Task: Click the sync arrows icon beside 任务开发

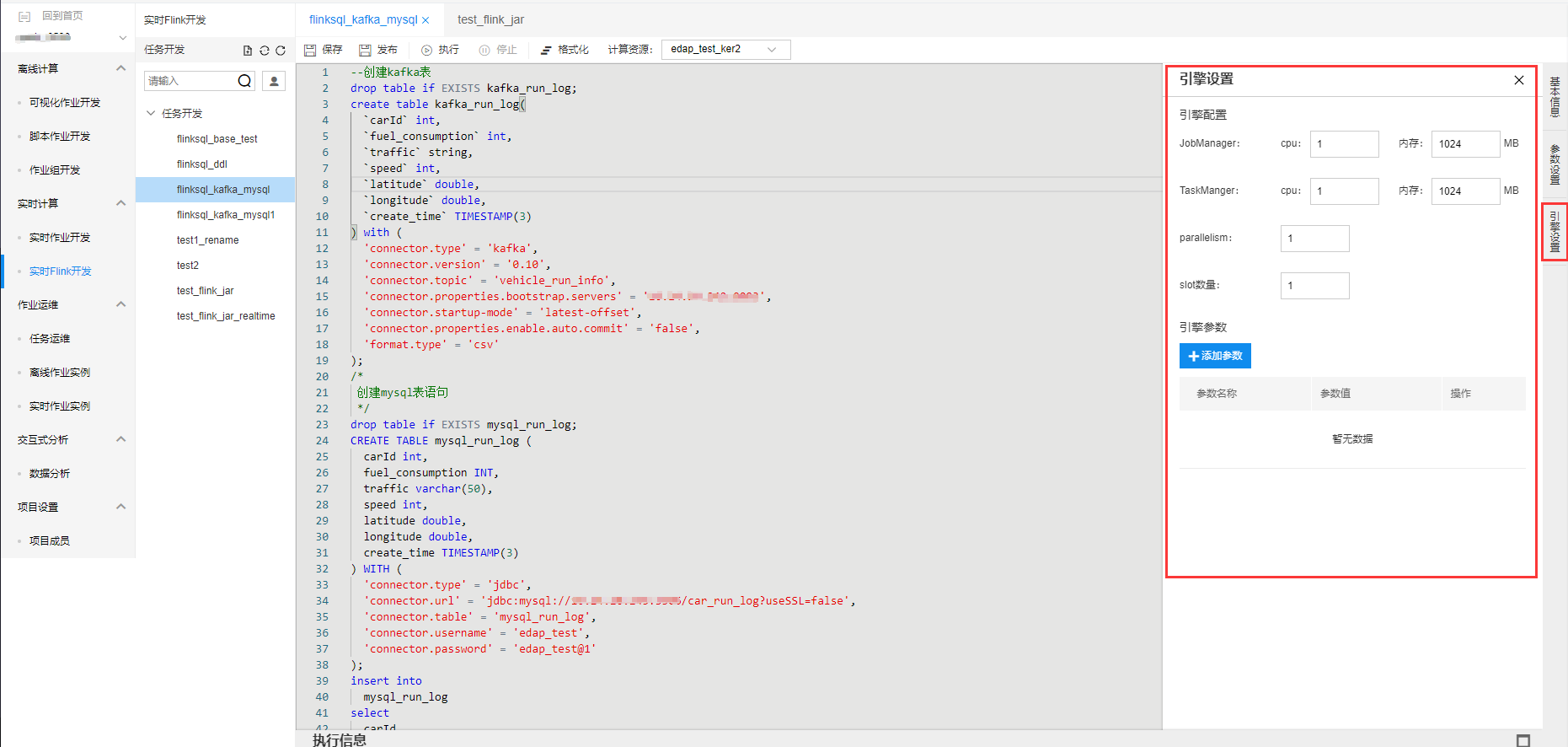Action: click(265, 51)
